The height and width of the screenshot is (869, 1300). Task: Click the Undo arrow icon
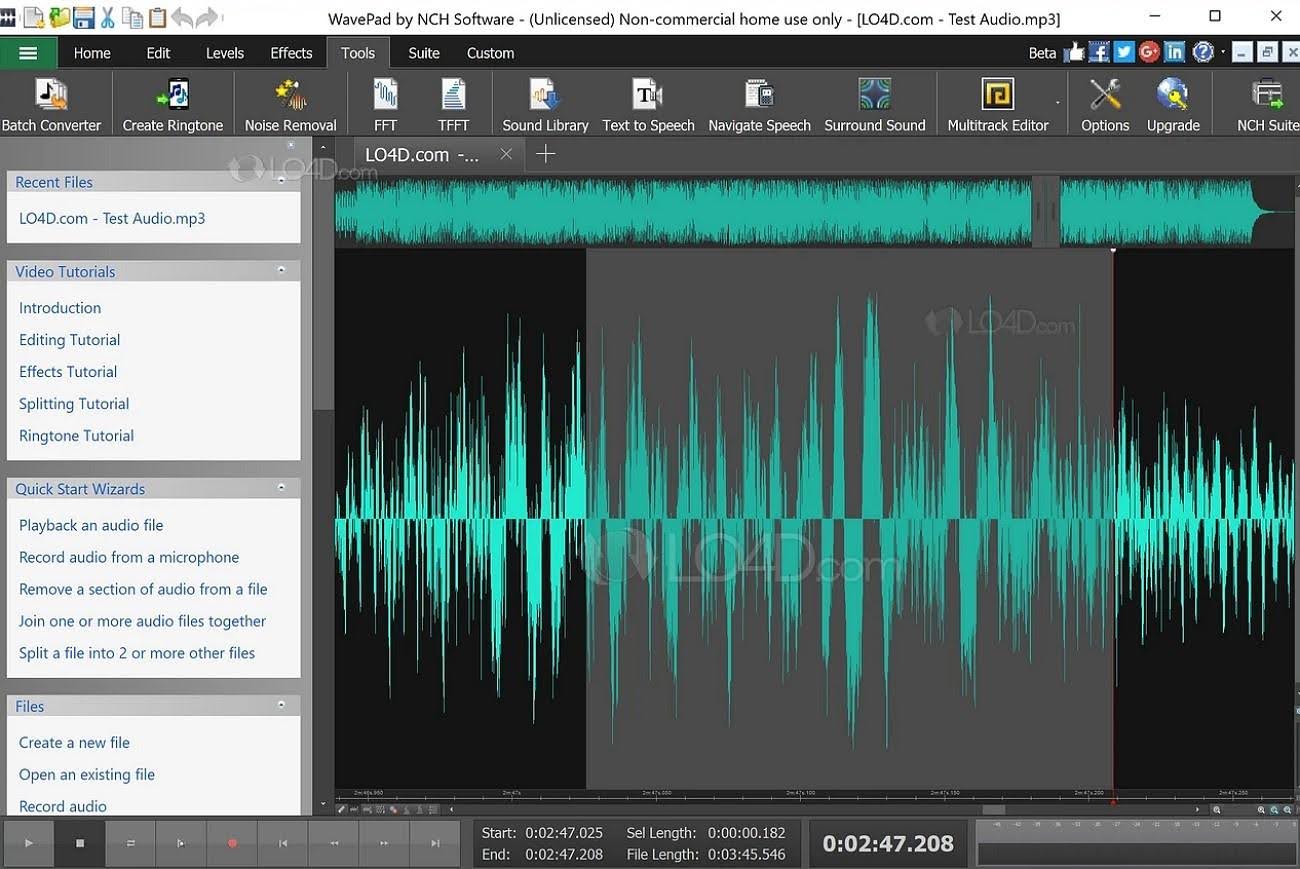pos(182,17)
